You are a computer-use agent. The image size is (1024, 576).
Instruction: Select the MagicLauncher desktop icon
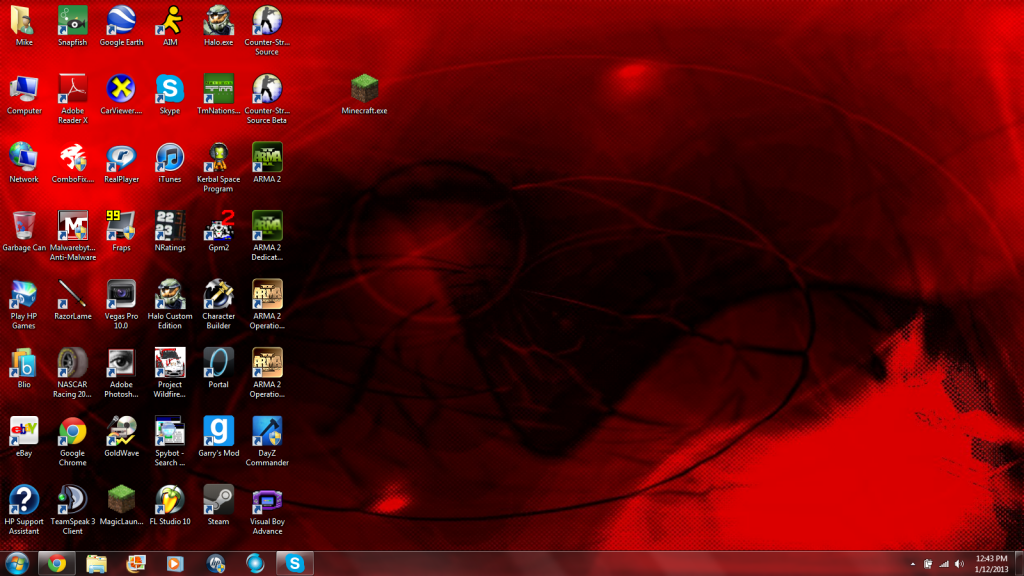click(x=121, y=506)
